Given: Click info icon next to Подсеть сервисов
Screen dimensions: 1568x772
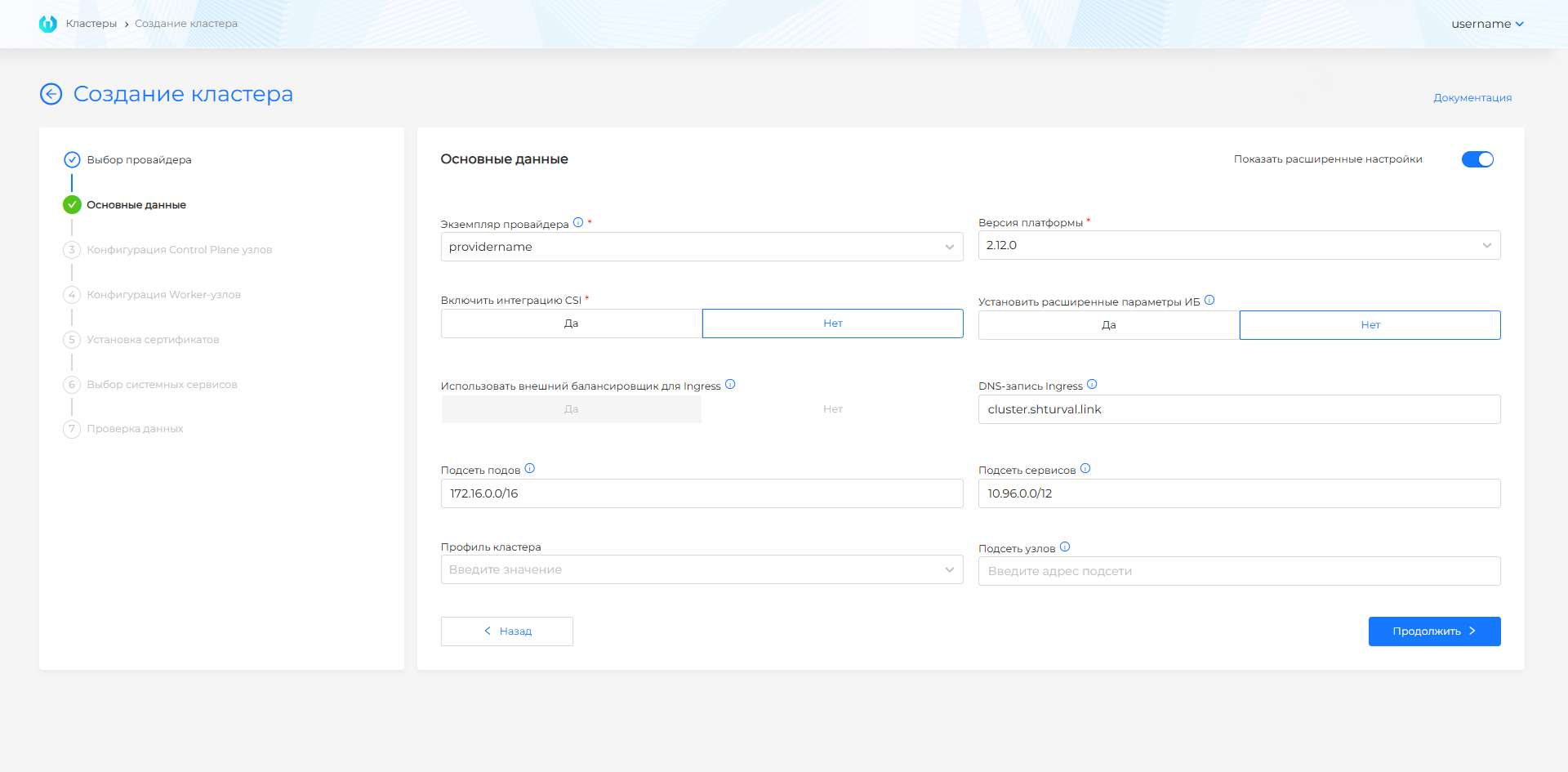Looking at the screenshot, I should pyautogui.click(x=1085, y=468).
